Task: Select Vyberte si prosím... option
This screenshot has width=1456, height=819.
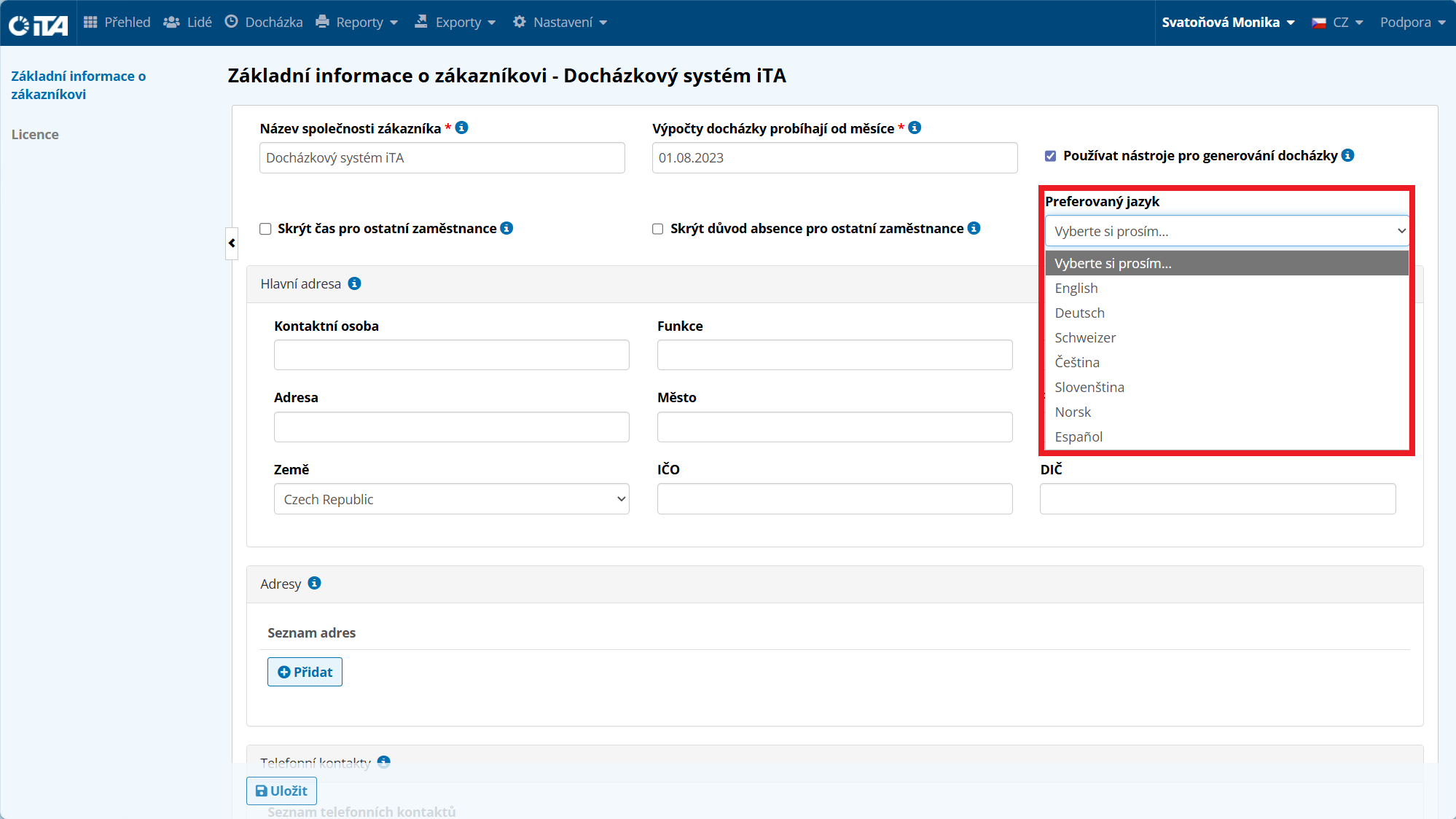Action: [x=1227, y=263]
